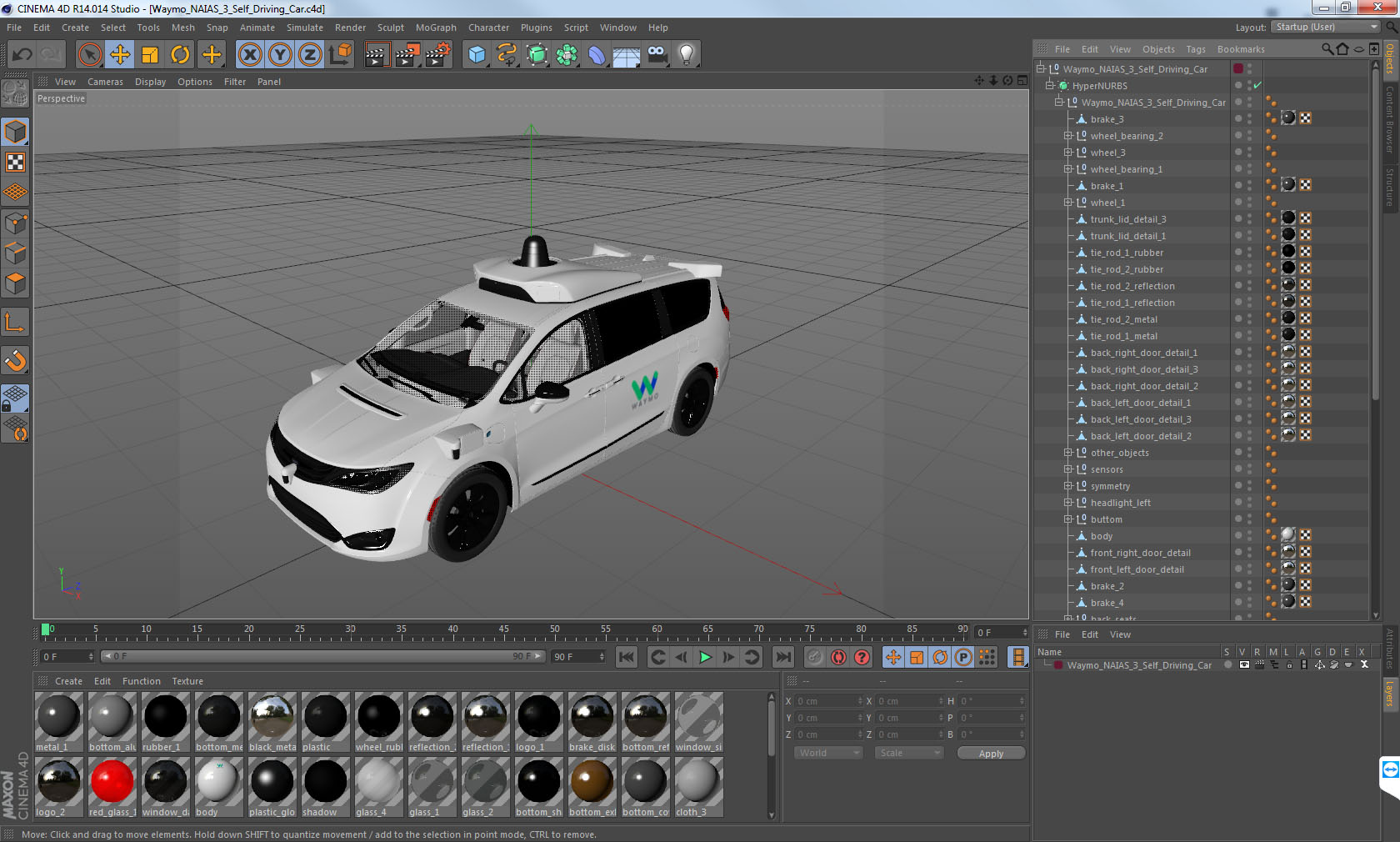This screenshot has height=842, width=1400.
Task: Click frame 45 on the timeline ruler
Action: coord(503,631)
